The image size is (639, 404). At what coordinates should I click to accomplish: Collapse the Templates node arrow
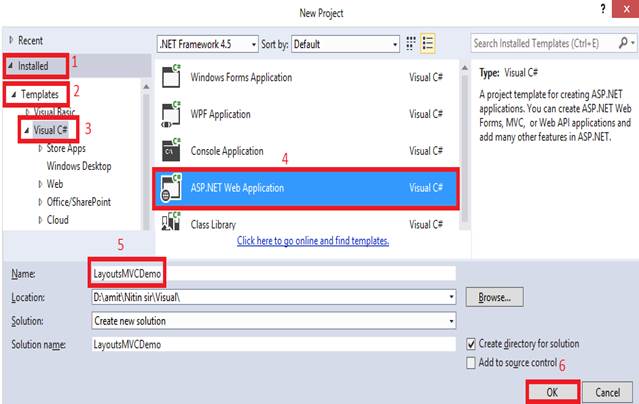click(14, 95)
